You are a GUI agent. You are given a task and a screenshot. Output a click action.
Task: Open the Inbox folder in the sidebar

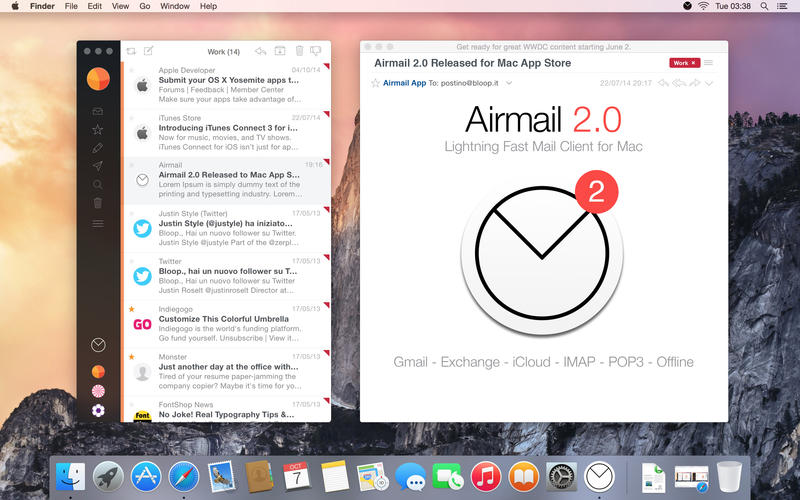[98, 111]
